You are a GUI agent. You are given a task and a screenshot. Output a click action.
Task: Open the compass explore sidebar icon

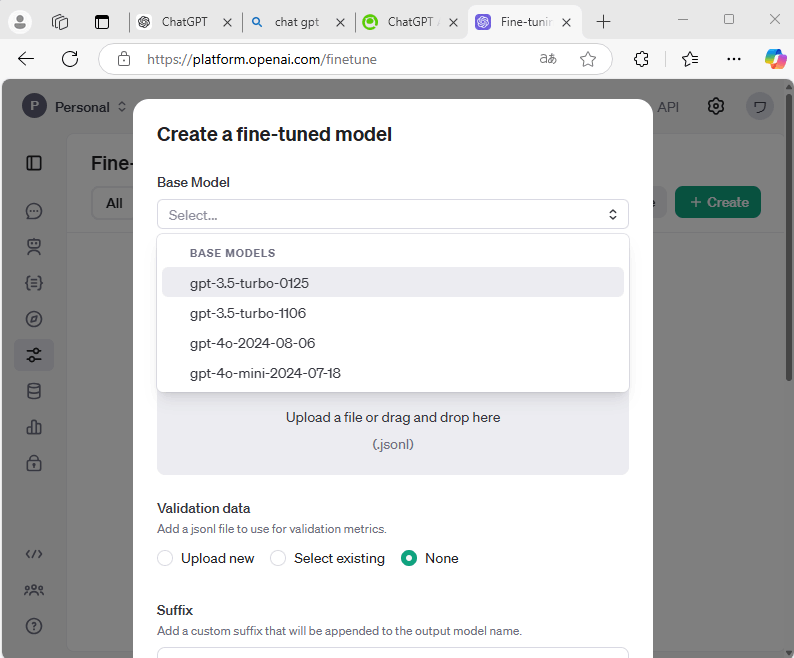click(34, 319)
